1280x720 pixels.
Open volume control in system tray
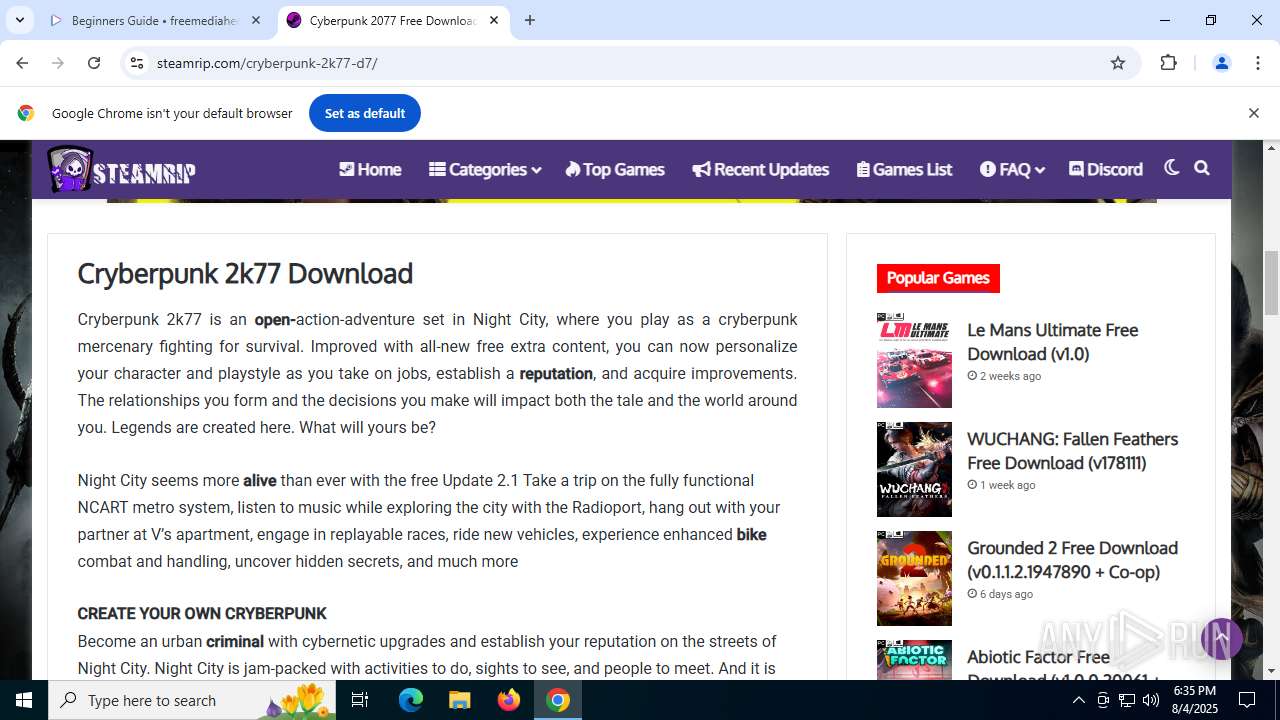click(x=1151, y=700)
